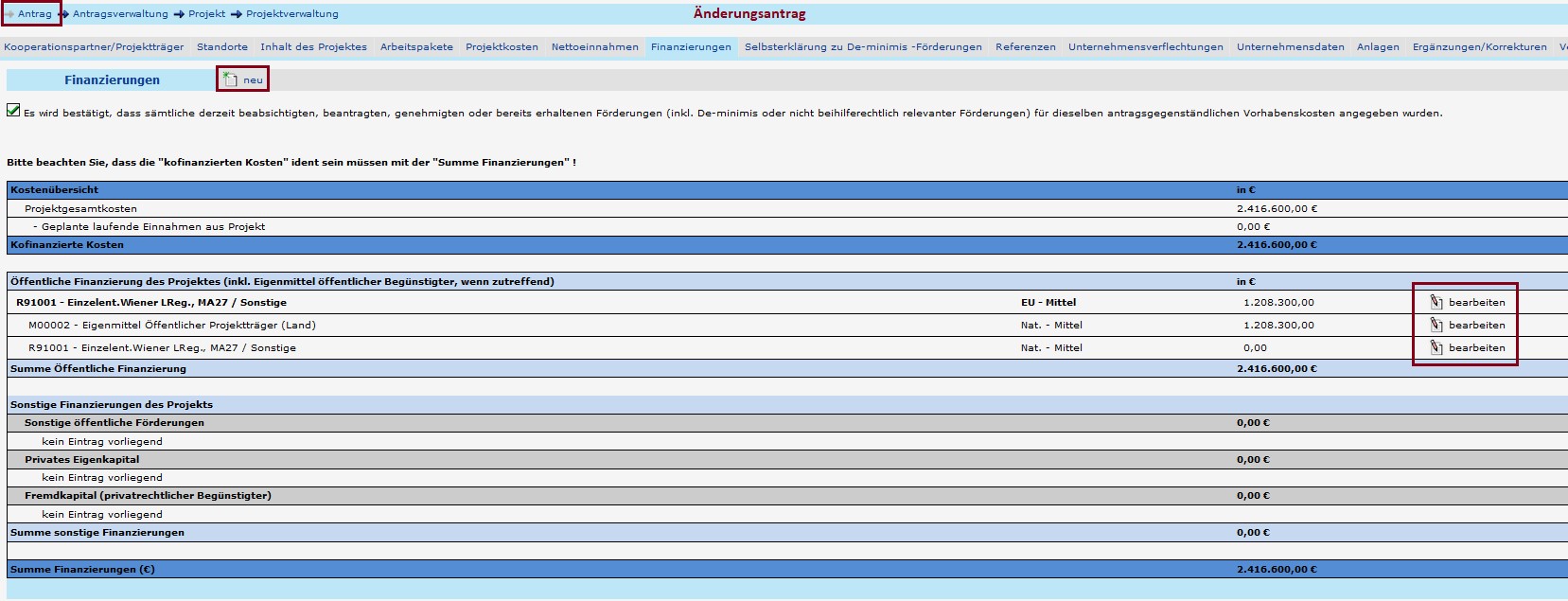Click 'bearbeiten' link for EU-Mittel row
The image size is (1568, 601).
[1476, 303]
